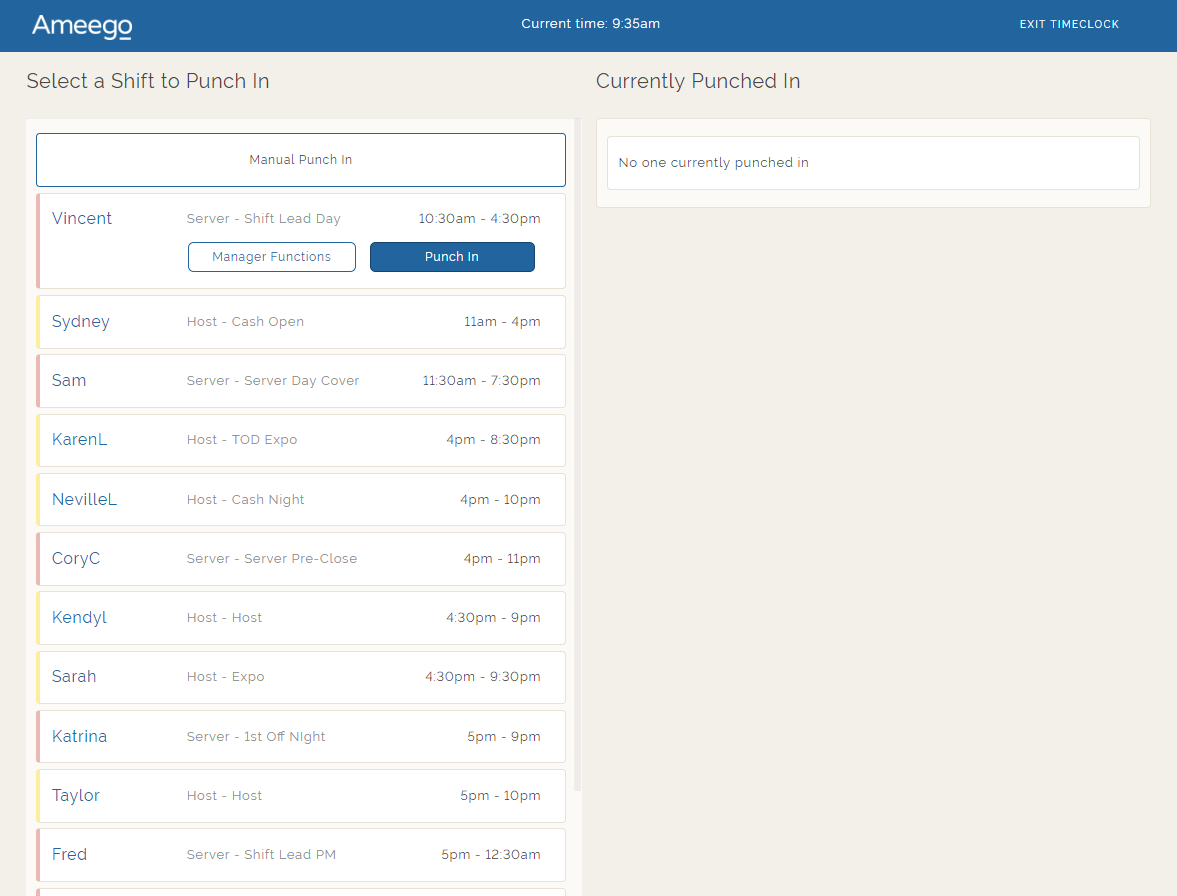Open Manual Punch In
Image resolution: width=1177 pixels, height=896 pixels.
[300, 160]
